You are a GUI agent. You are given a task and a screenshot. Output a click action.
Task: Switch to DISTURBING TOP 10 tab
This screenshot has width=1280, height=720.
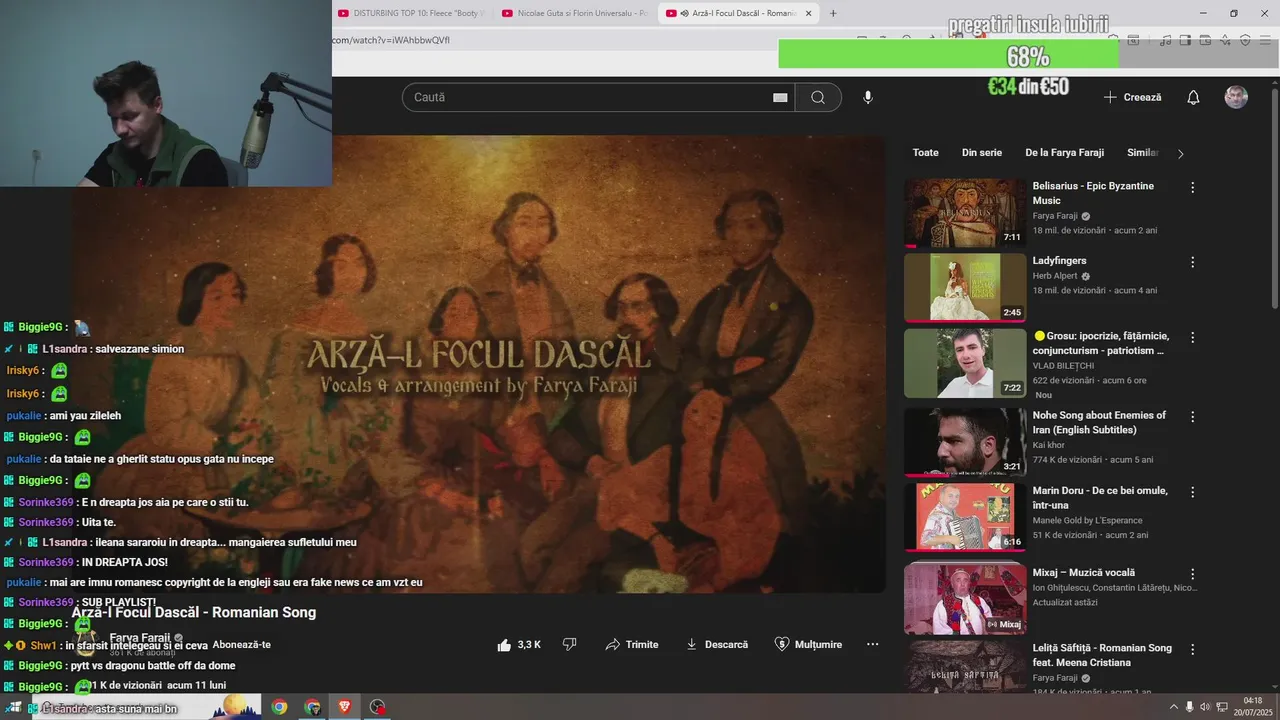(412, 13)
